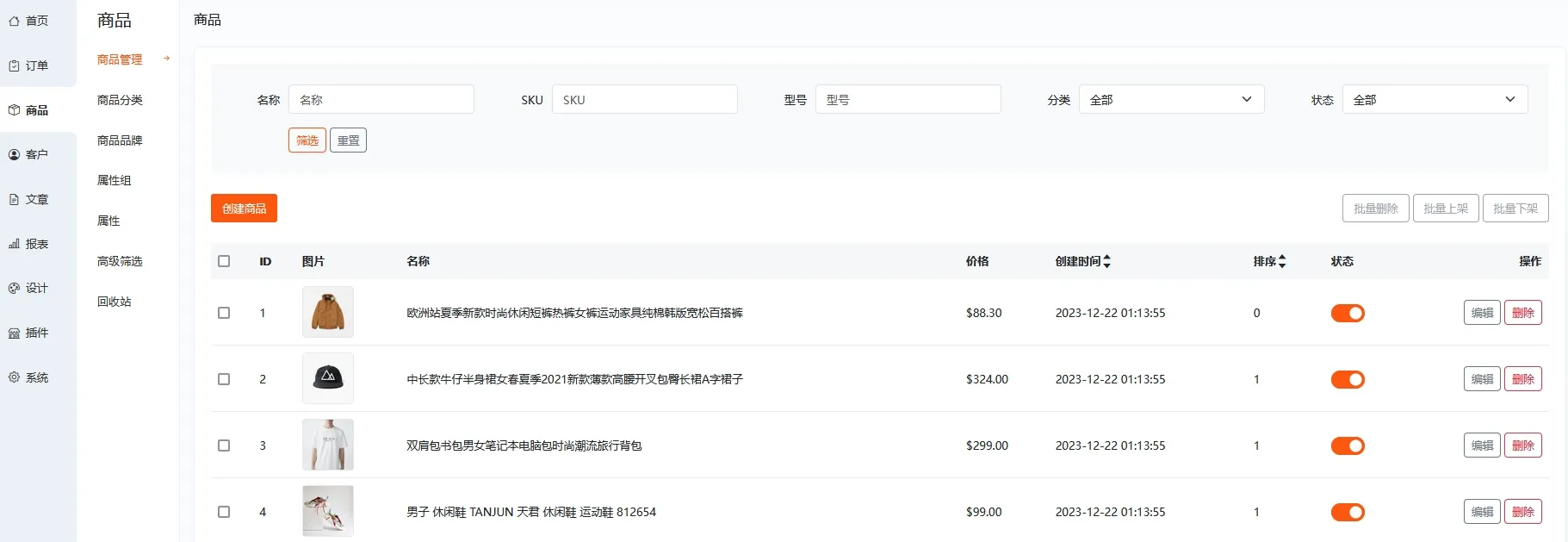This screenshot has height=542, width=1568.
Task: Click the 重置 reset button
Action: [x=349, y=140]
